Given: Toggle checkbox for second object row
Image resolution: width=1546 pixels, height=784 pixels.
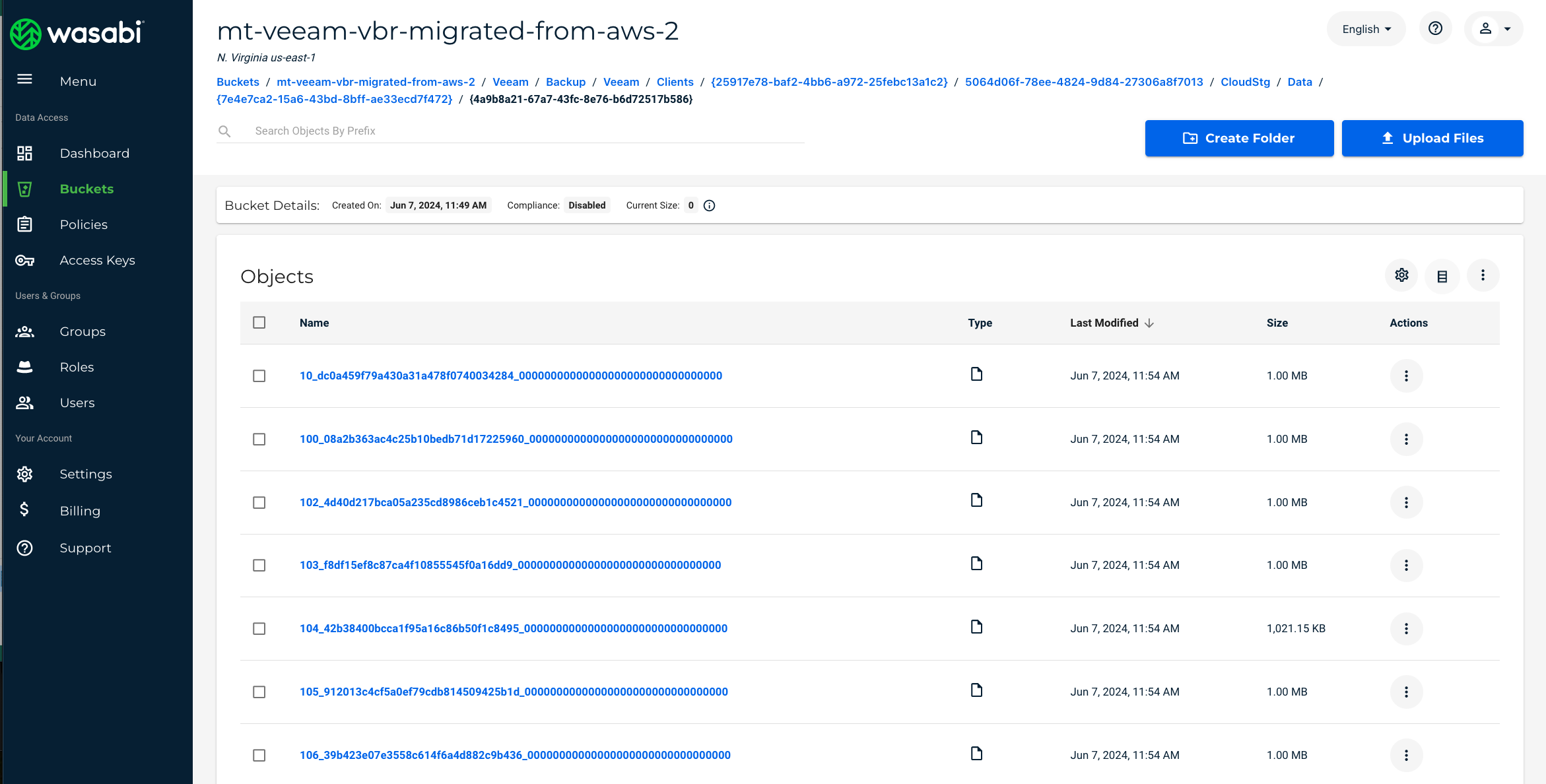Looking at the screenshot, I should point(259,438).
